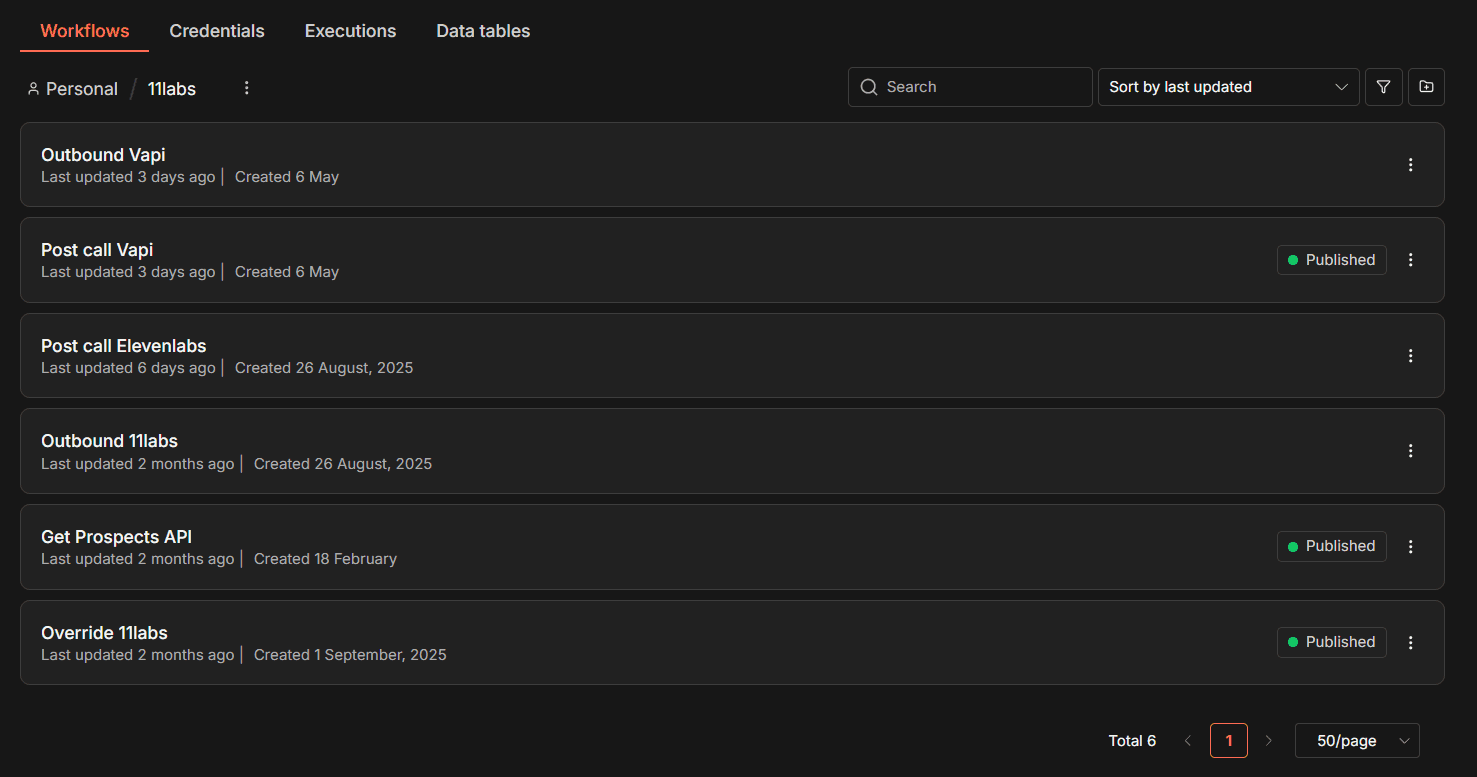This screenshot has height=777, width=1477.
Task: Expand the Sort by last updated dropdown
Action: pyautogui.click(x=1229, y=87)
